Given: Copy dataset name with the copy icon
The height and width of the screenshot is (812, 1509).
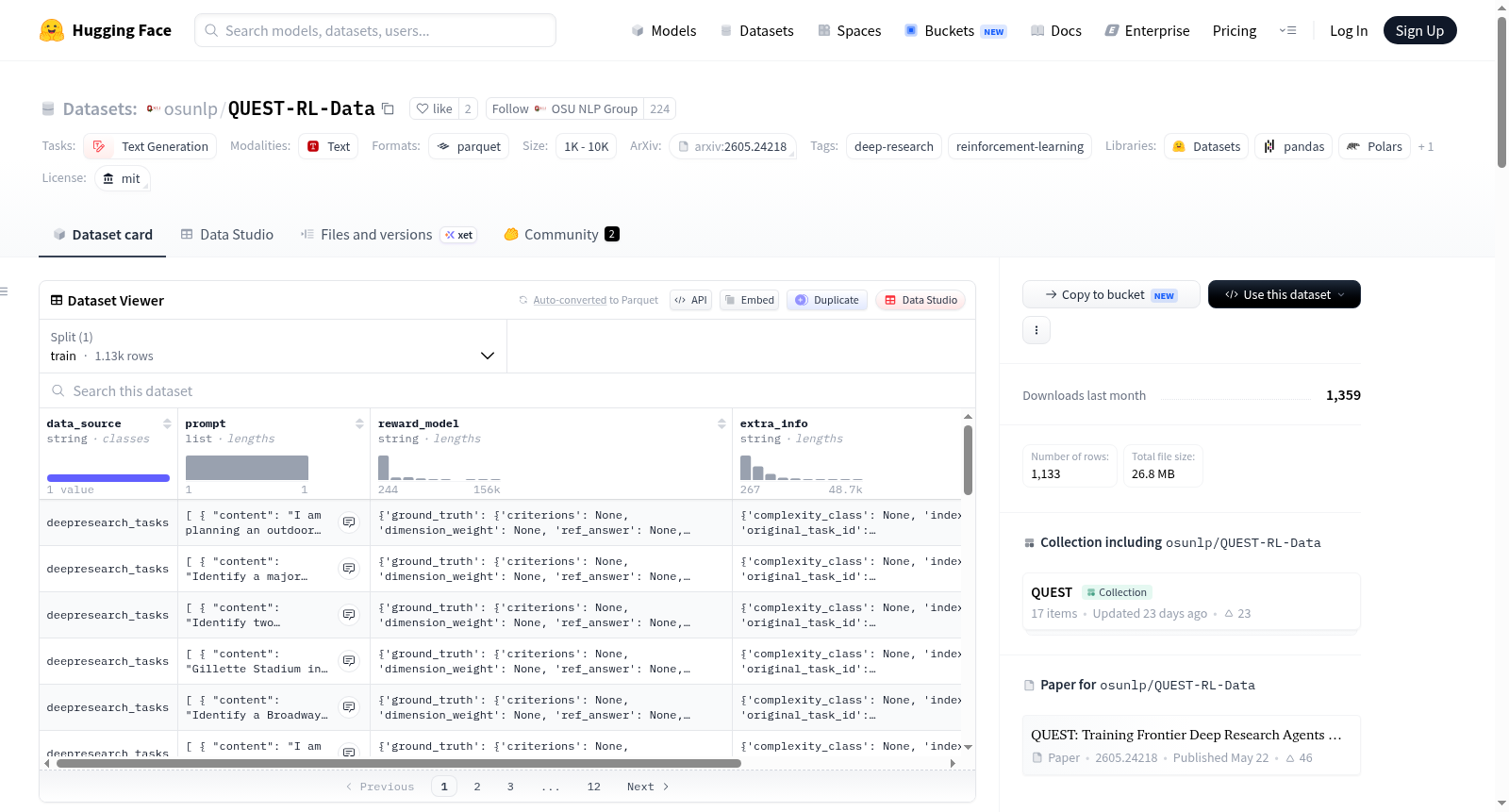Looking at the screenshot, I should point(388,108).
